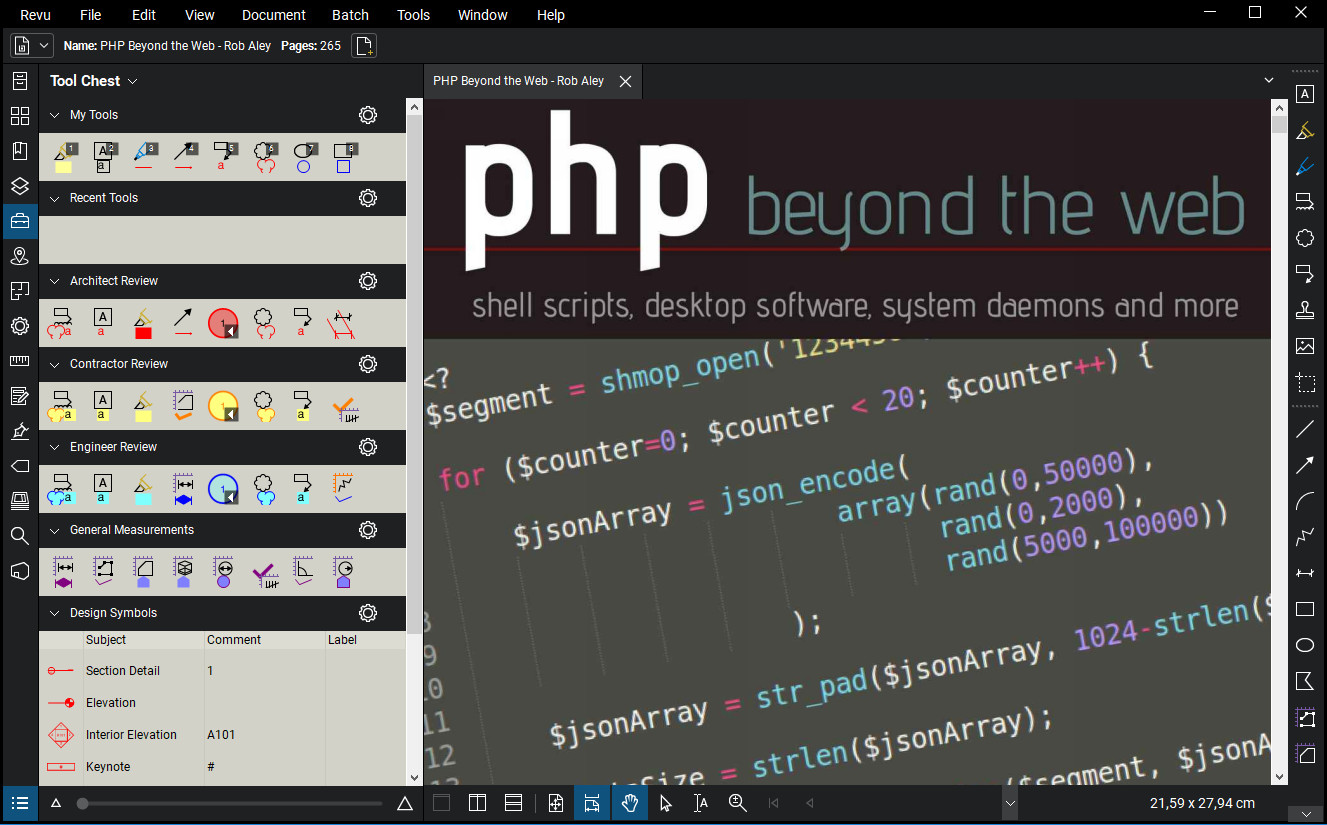Open the Batch menu

(x=350, y=15)
